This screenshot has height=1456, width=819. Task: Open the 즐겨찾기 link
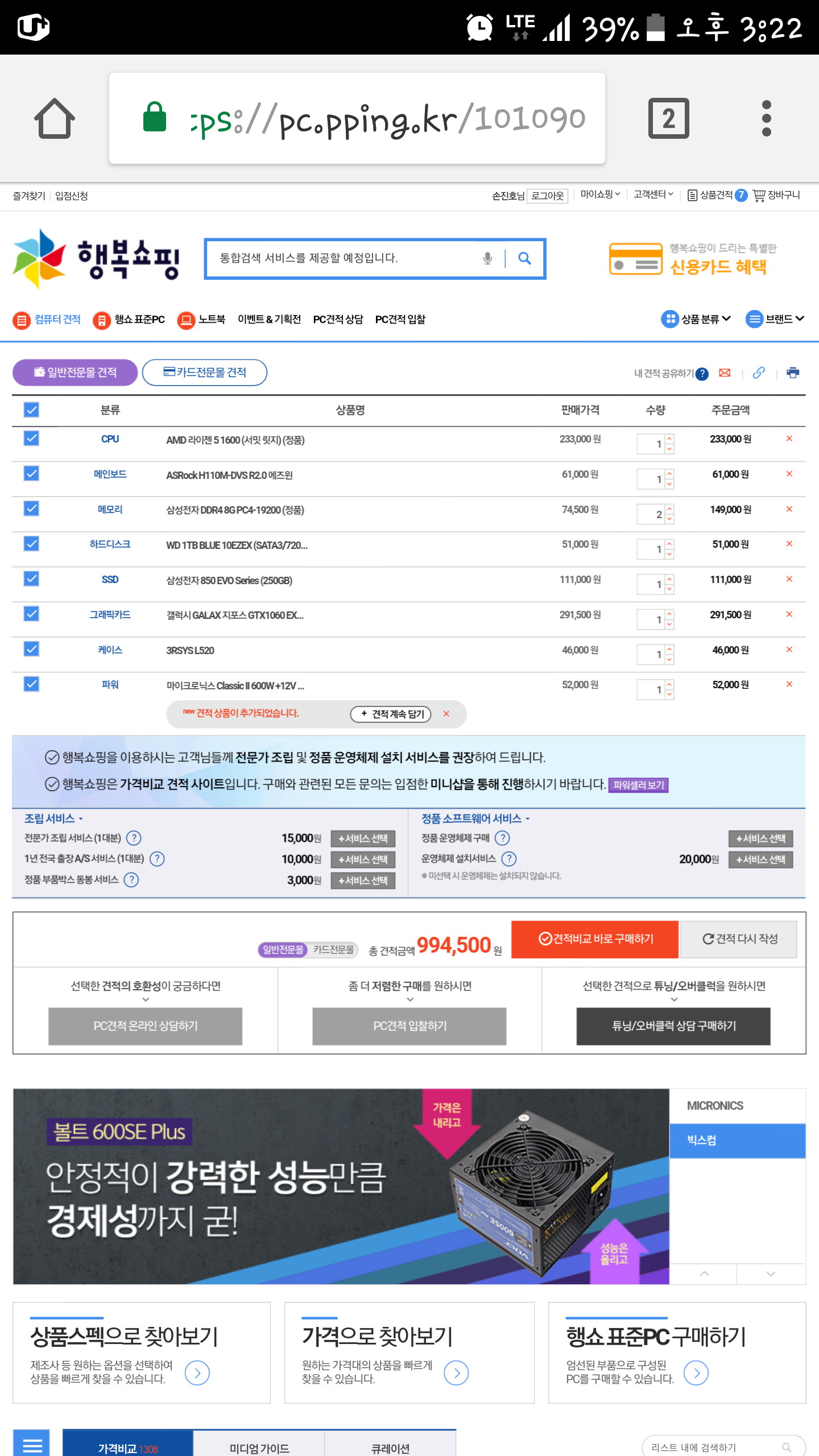[29, 196]
